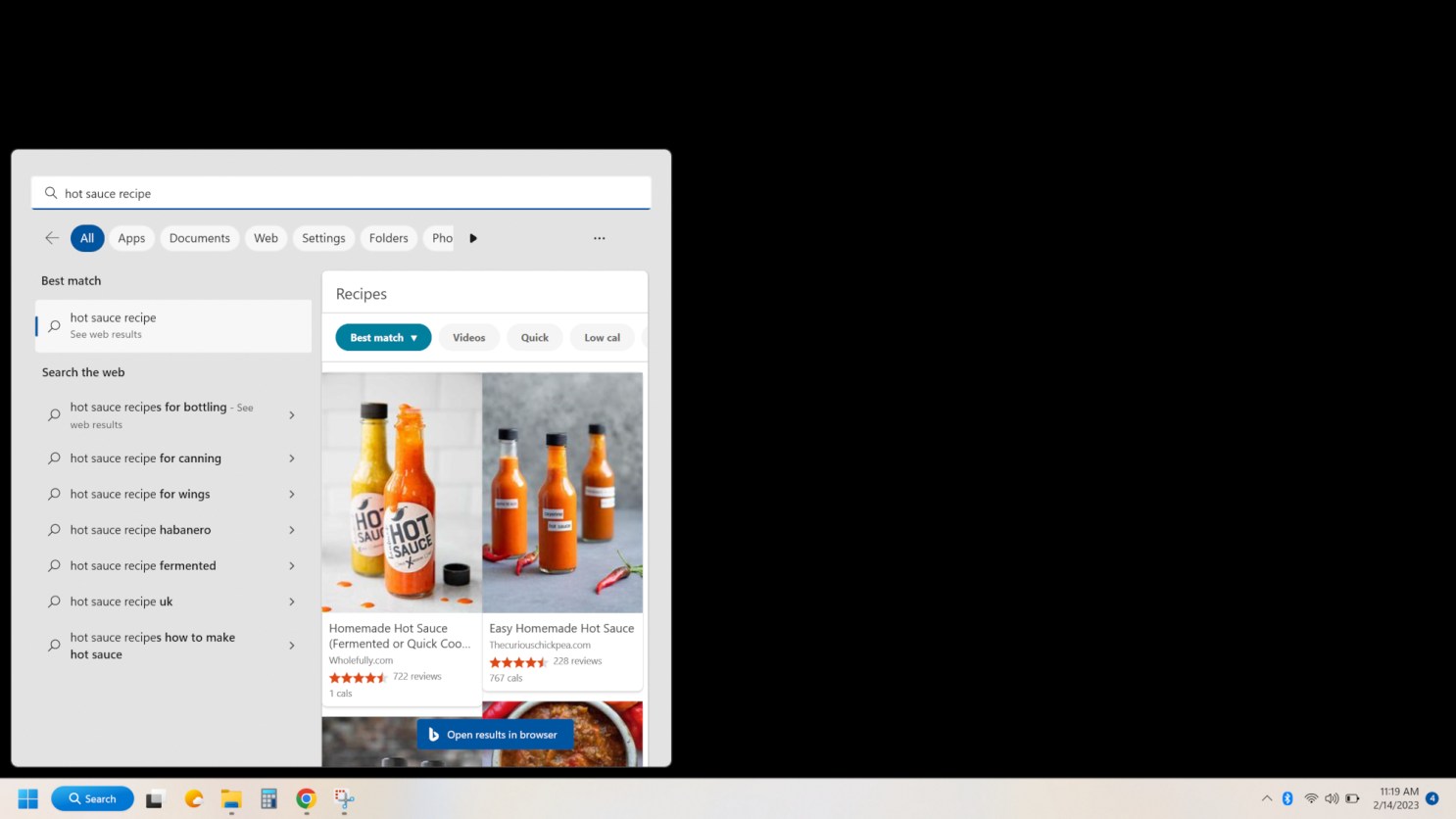Launch Calculator from the taskbar
This screenshot has width=1456, height=819.
(x=267, y=798)
